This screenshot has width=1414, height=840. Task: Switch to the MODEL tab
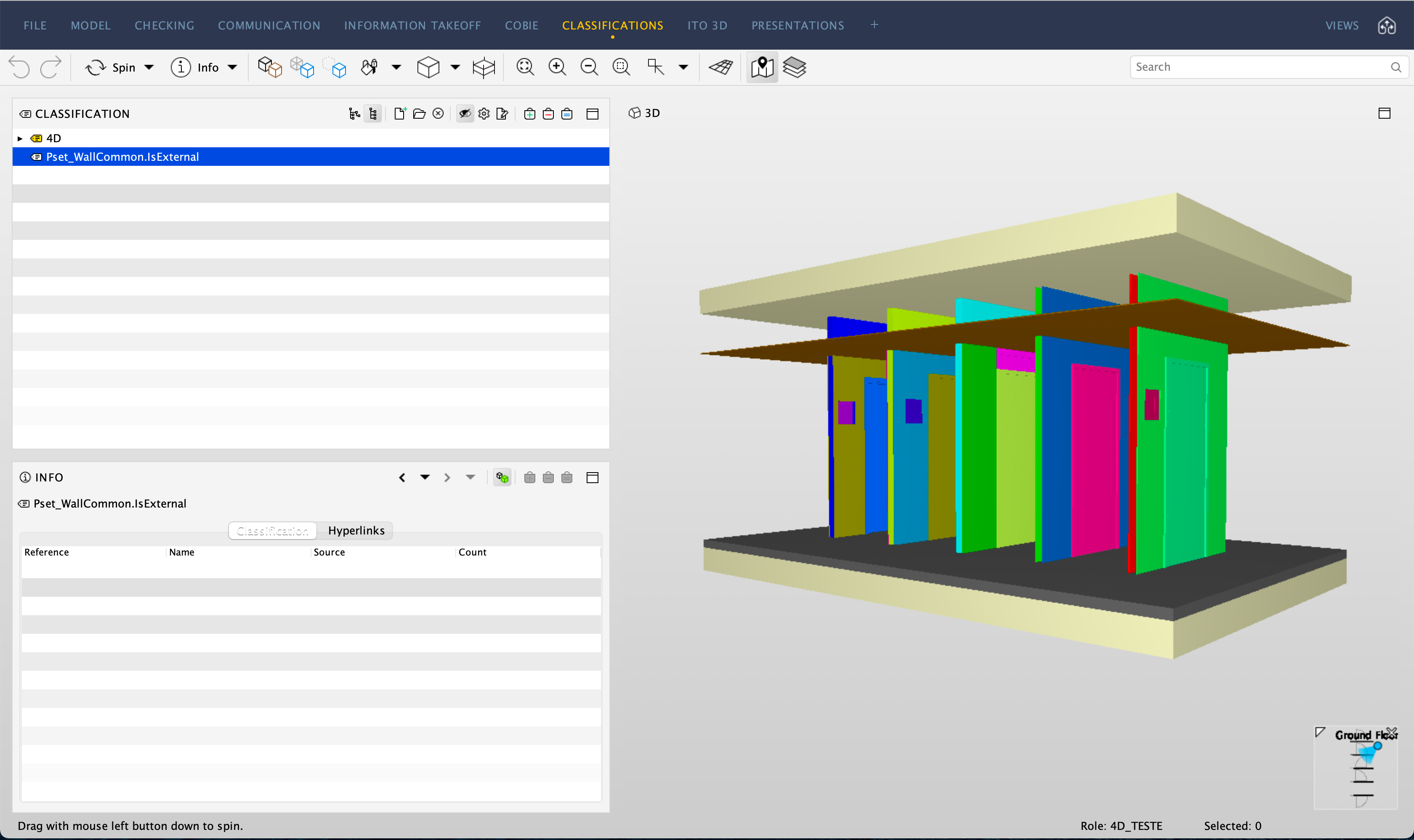point(90,26)
